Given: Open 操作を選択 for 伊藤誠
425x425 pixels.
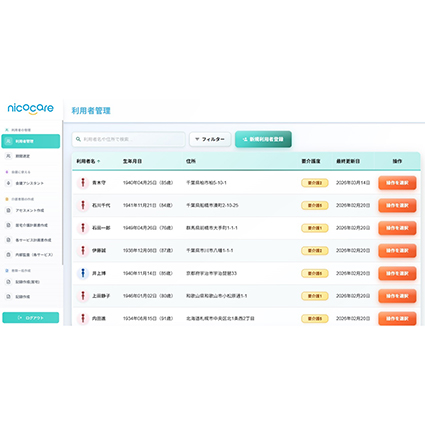Looking at the screenshot, I should coord(397,251).
